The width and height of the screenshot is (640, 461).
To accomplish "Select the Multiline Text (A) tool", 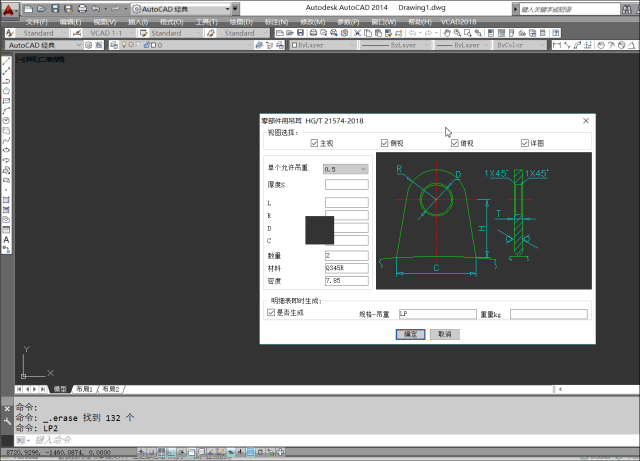I will point(6,239).
